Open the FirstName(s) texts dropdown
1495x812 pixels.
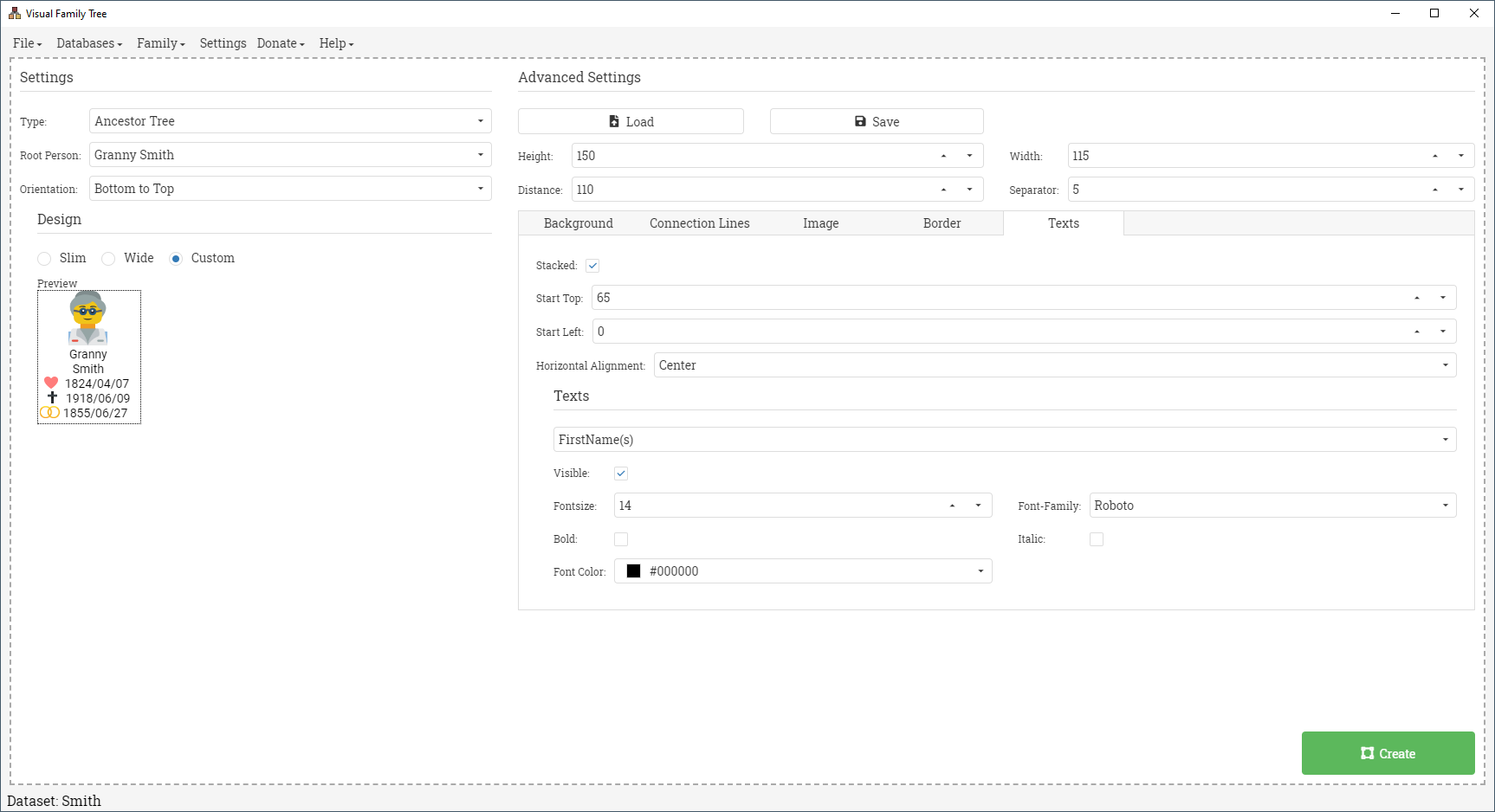[1005, 440]
